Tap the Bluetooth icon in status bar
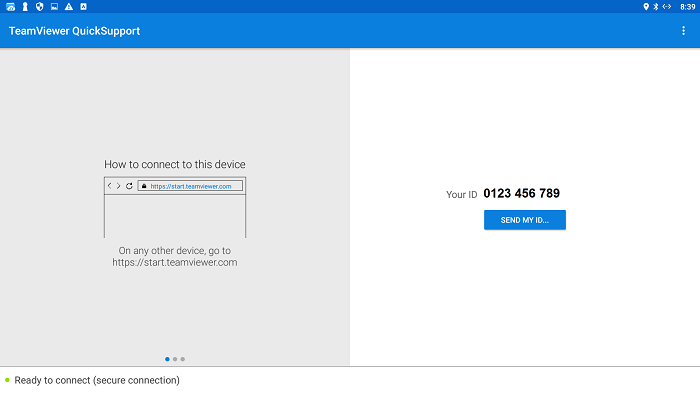Screen dimensions: 700x393 656,7
